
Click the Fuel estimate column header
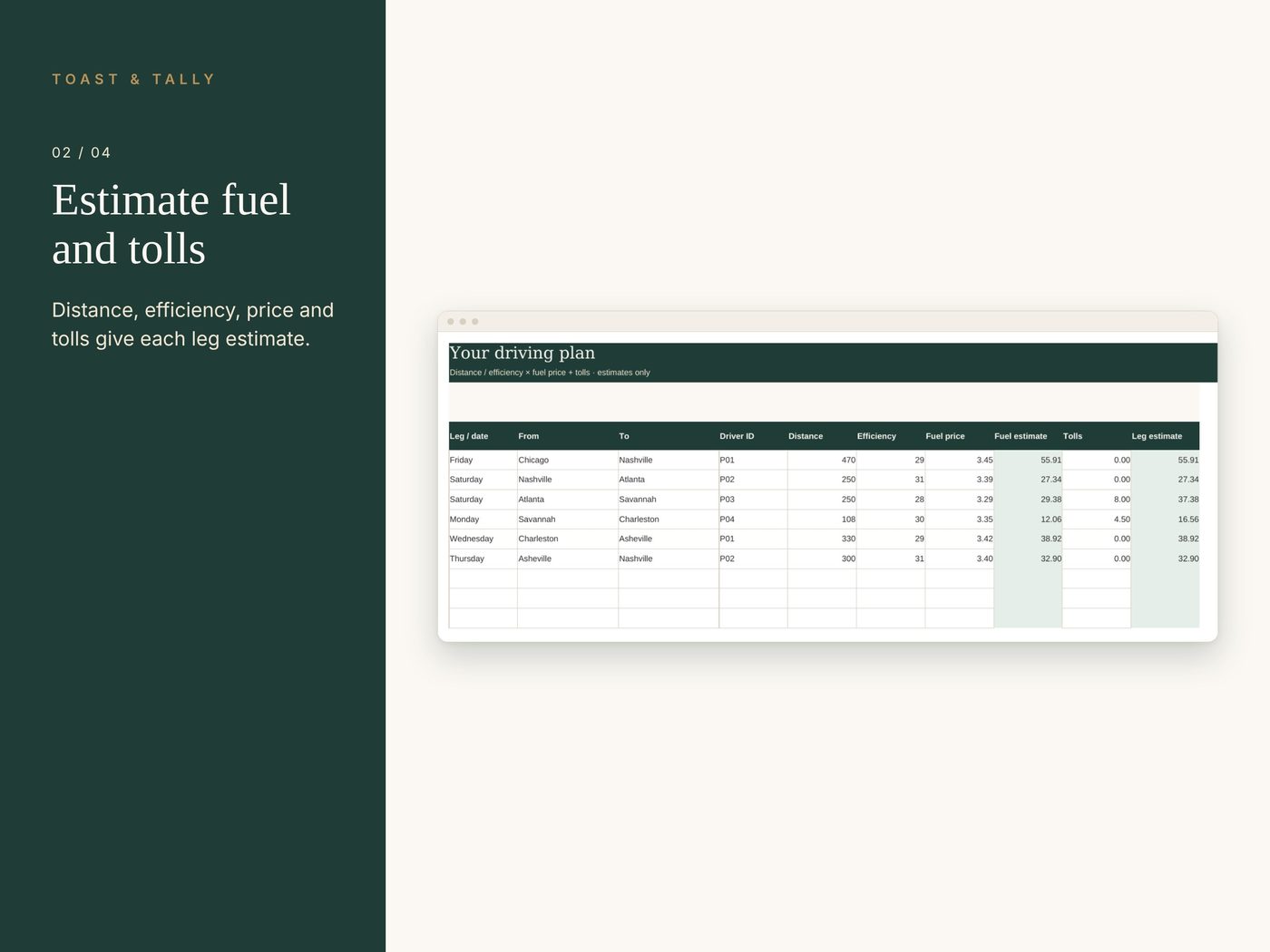[x=1028, y=436]
